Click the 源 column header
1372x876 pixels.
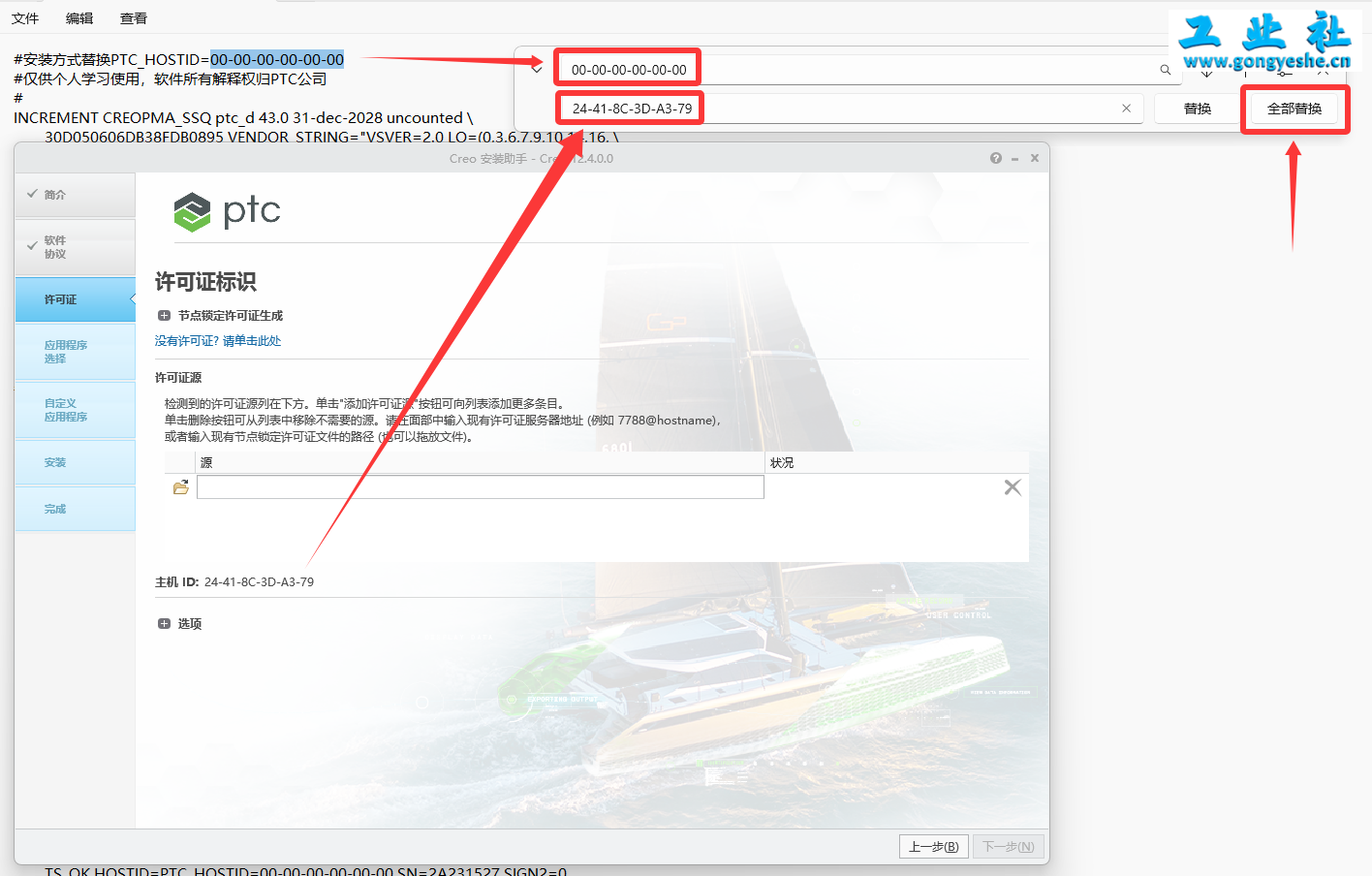click(481, 463)
